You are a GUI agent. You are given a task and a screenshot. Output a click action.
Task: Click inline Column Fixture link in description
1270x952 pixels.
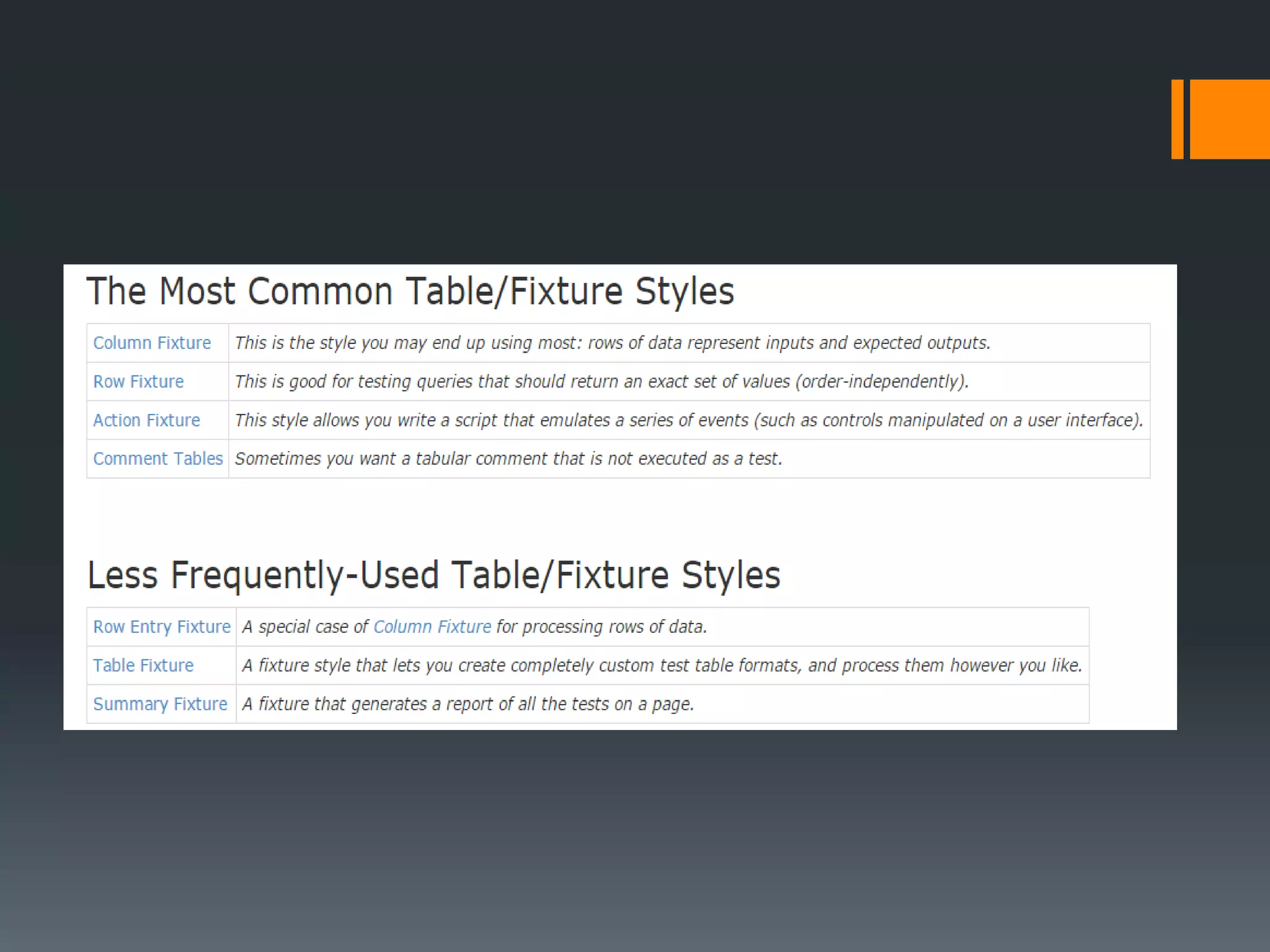[432, 627]
